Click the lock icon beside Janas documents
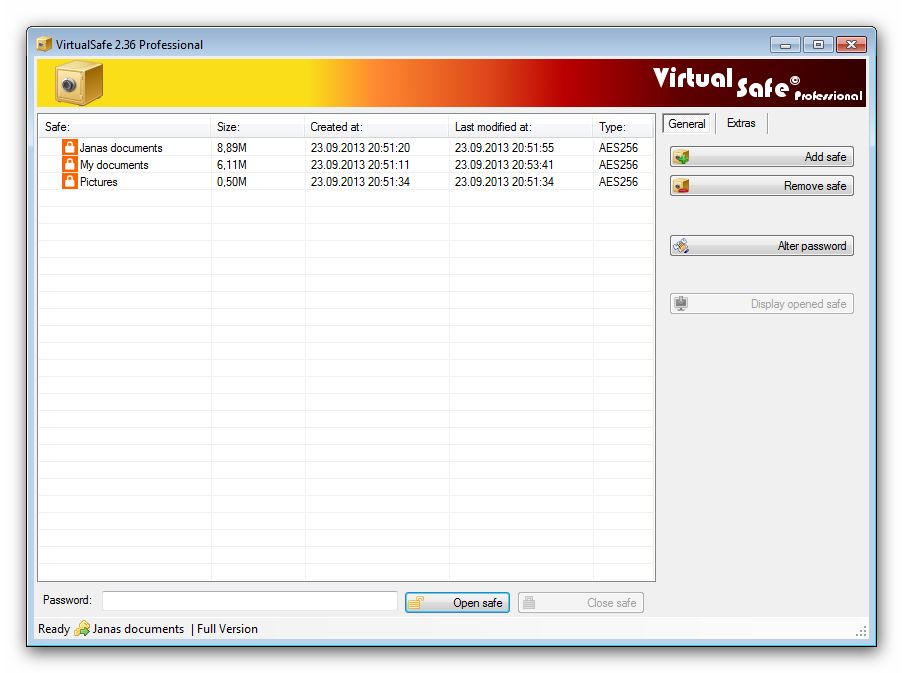The height and width of the screenshot is (673, 903). pos(70,147)
